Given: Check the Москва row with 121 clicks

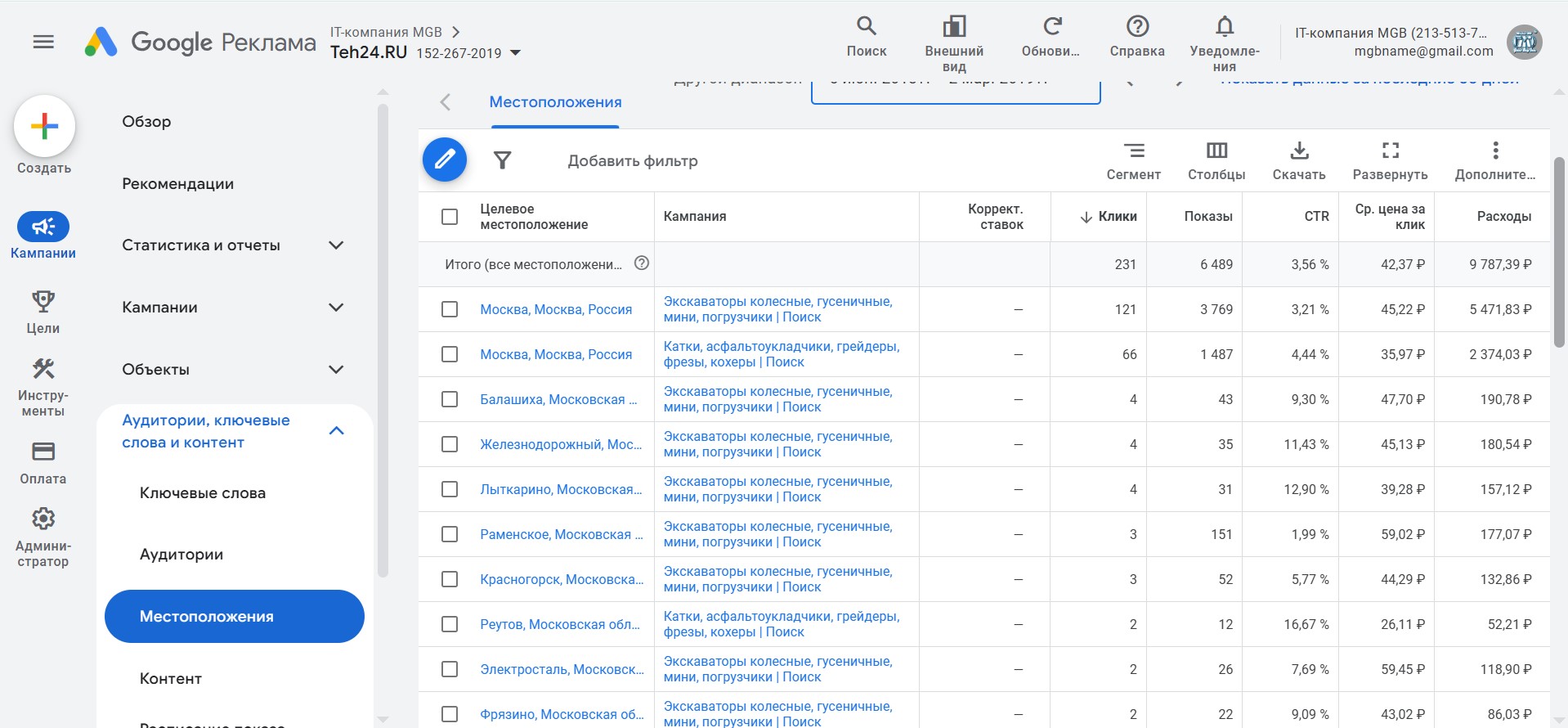Looking at the screenshot, I should pyautogui.click(x=450, y=309).
